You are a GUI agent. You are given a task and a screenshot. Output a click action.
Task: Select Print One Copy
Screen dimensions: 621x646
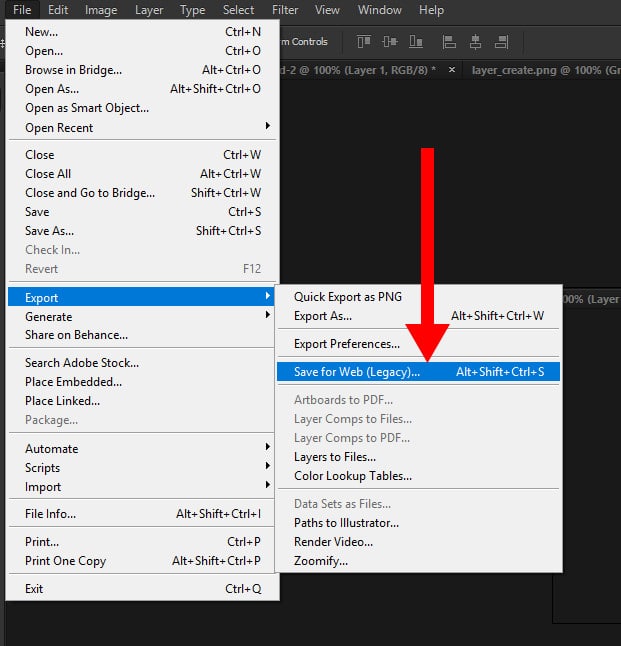point(141,560)
